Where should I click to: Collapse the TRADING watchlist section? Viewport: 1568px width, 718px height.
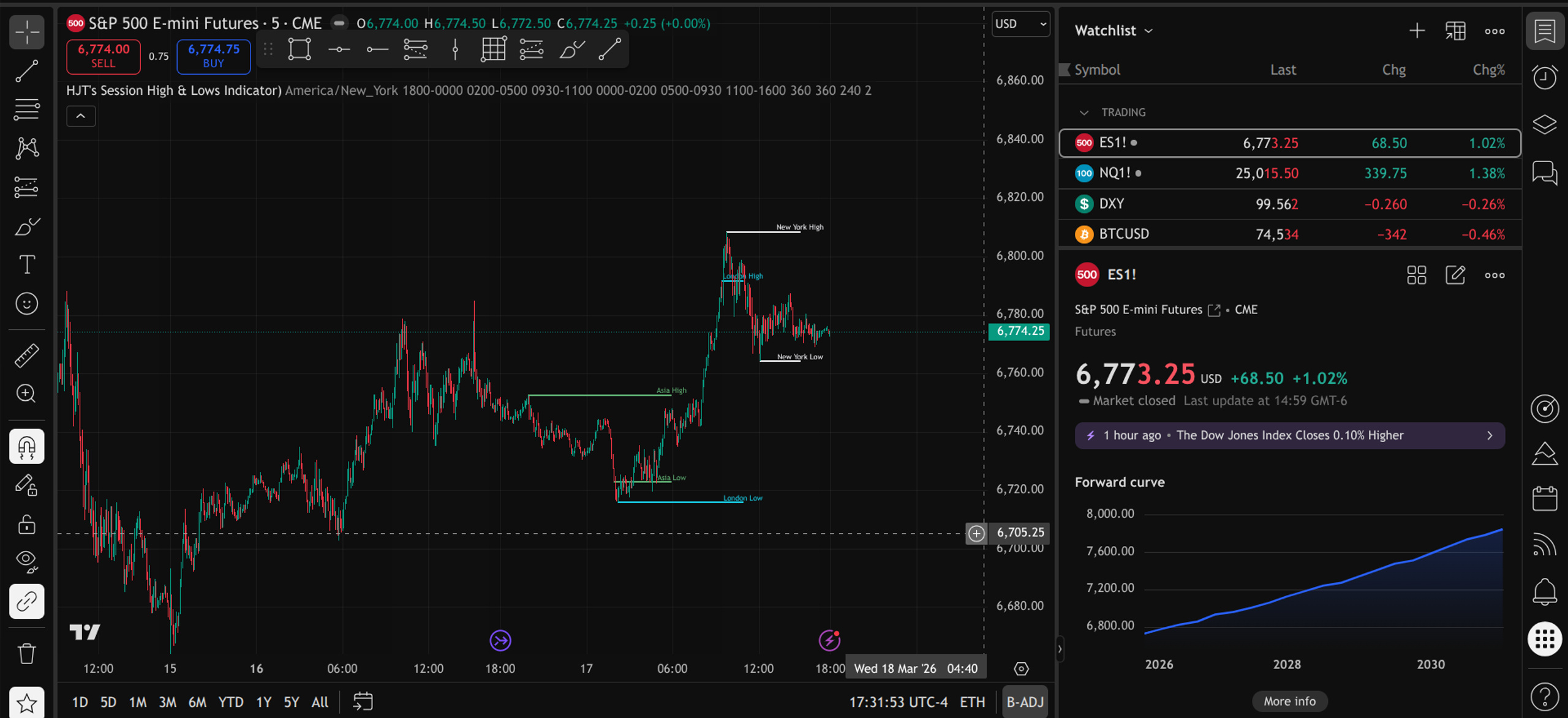tap(1084, 113)
